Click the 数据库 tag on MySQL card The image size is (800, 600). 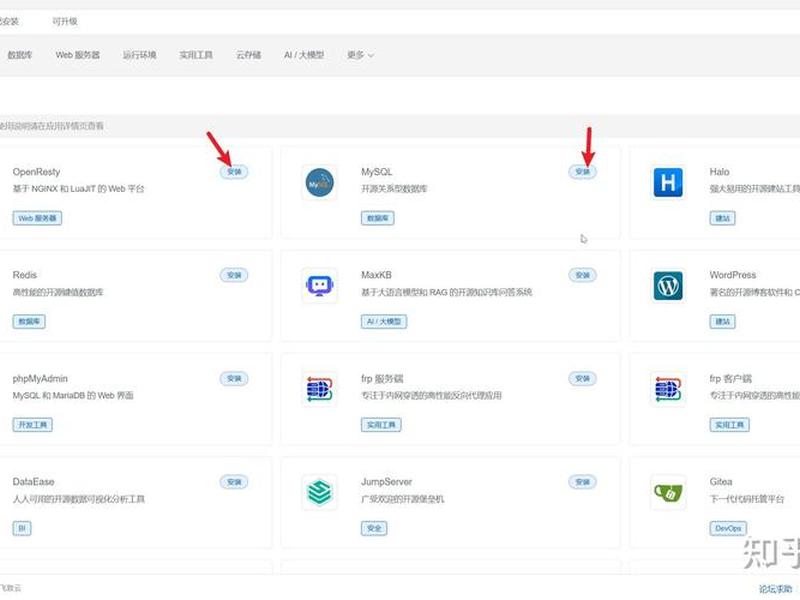point(378,218)
